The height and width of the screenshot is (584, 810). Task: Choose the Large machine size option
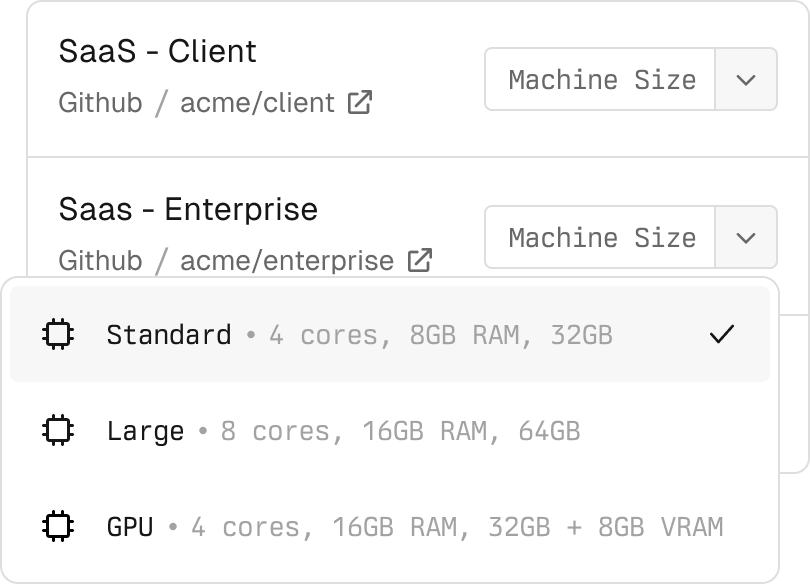click(145, 431)
